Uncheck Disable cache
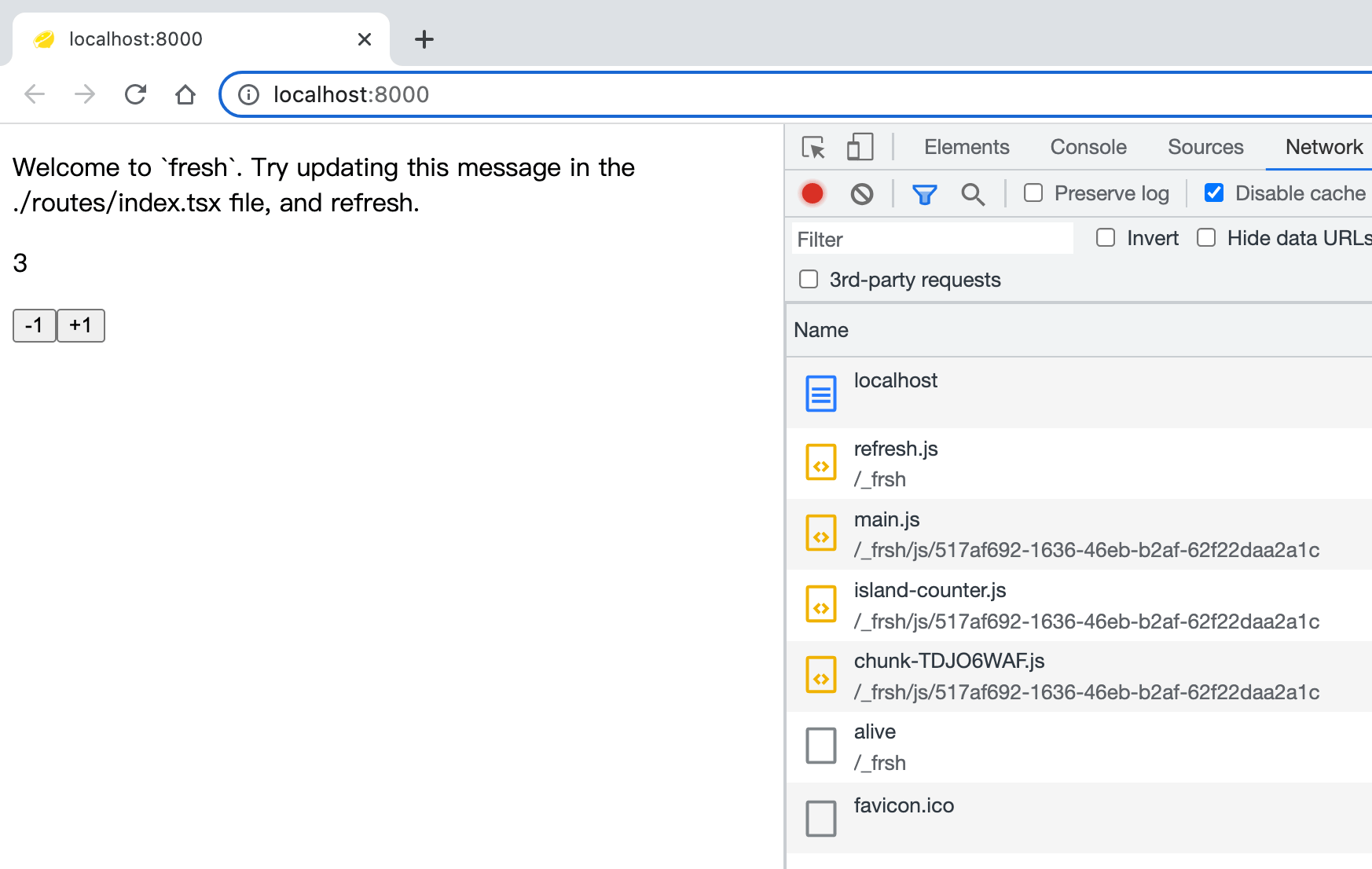 pos(1214,193)
